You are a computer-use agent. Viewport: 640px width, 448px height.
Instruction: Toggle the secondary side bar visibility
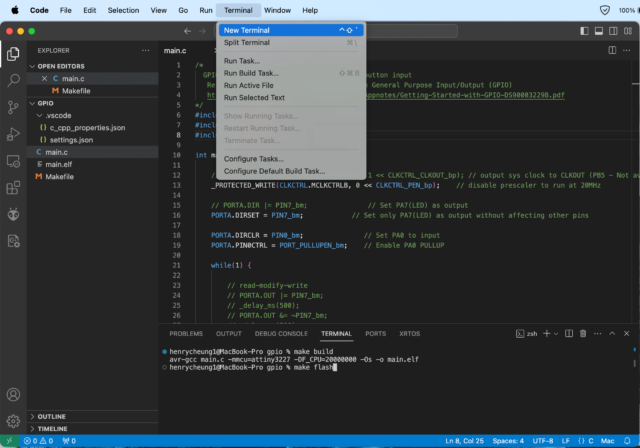(x=613, y=31)
